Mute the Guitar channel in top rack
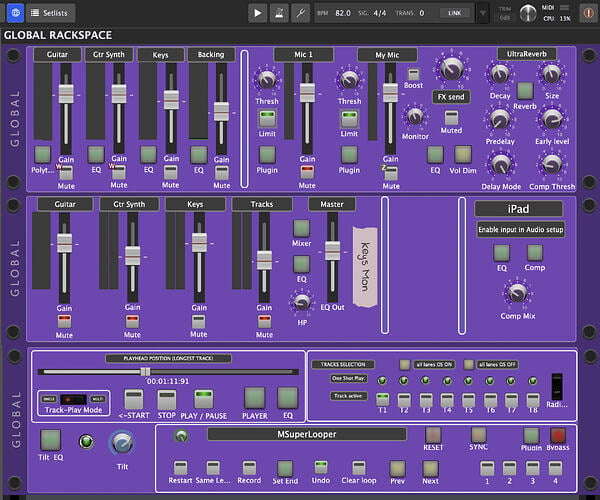 pos(66,173)
